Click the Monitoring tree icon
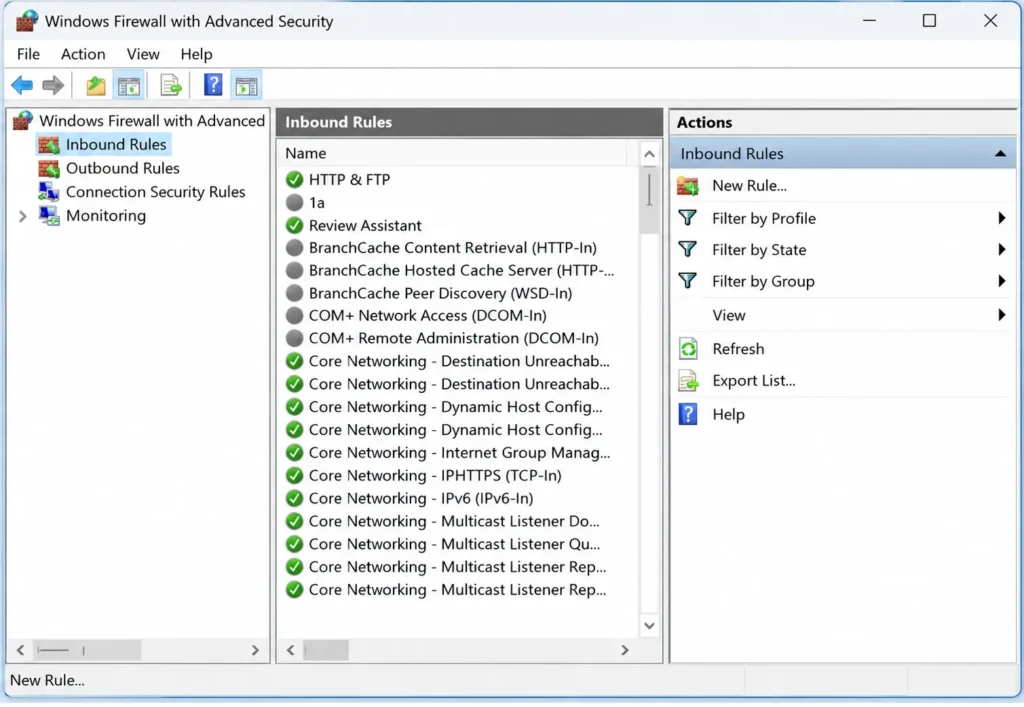 [49, 216]
